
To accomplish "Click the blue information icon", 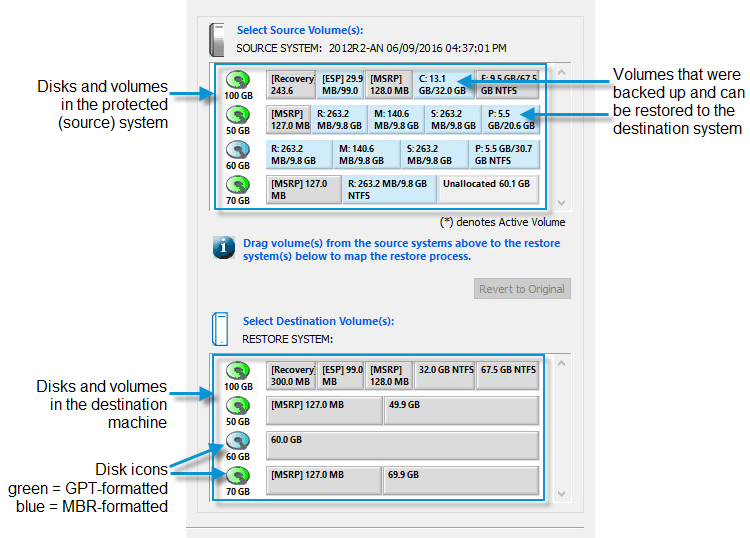I will tap(224, 247).
